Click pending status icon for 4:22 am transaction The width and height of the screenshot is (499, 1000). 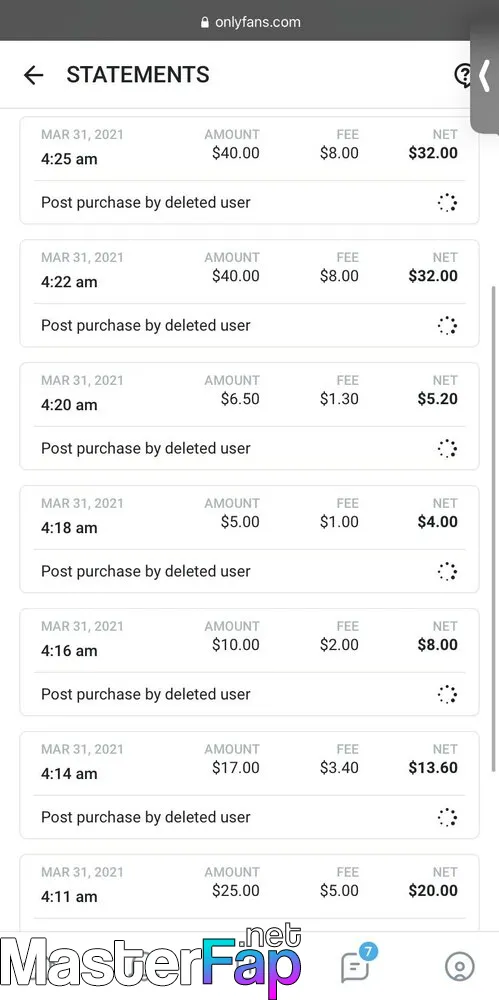[x=447, y=326]
